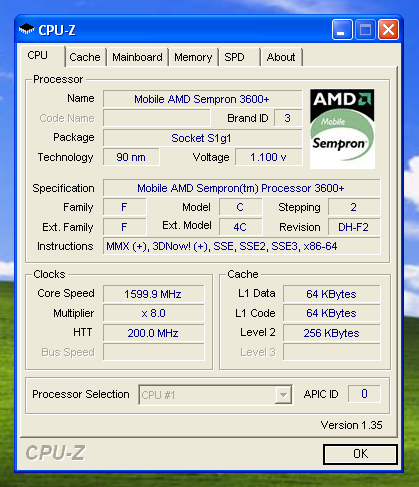Image resolution: width=419 pixels, height=487 pixels.
Task: Click the Ext. Model value '4C'
Action: click(x=240, y=227)
